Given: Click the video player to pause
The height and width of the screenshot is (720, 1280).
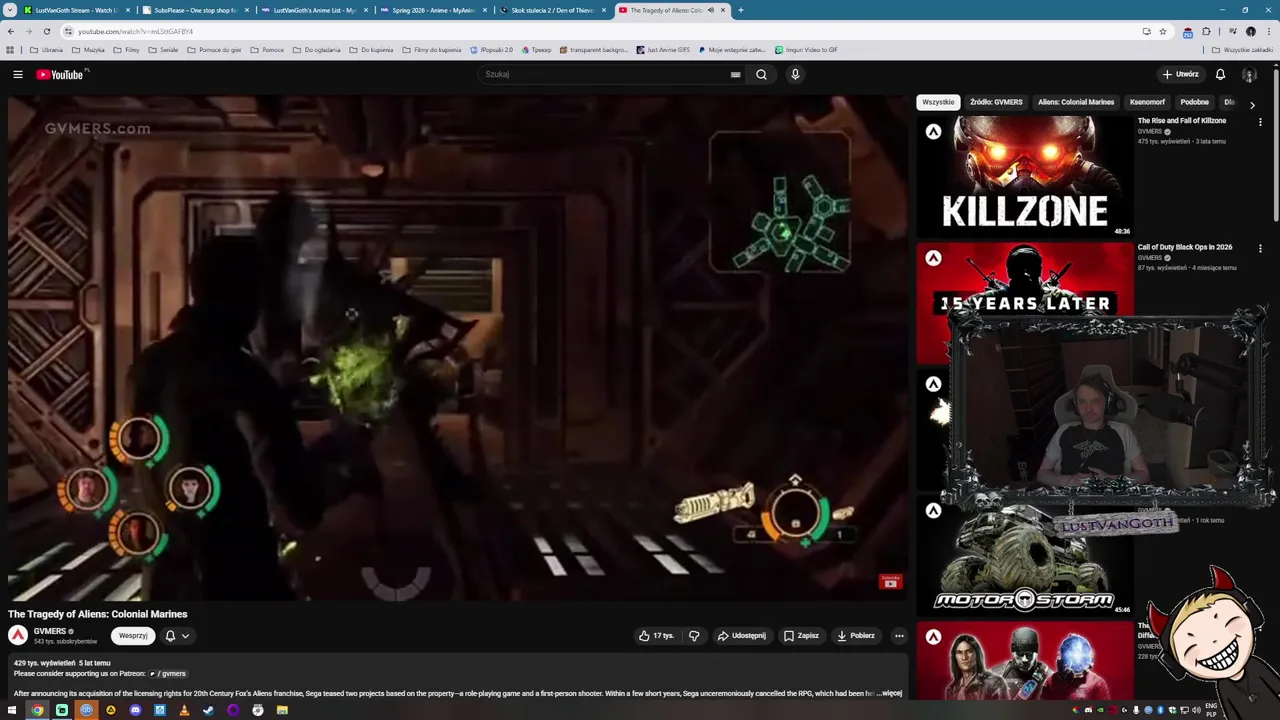Looking at the screenshot, I should point(458,348).
